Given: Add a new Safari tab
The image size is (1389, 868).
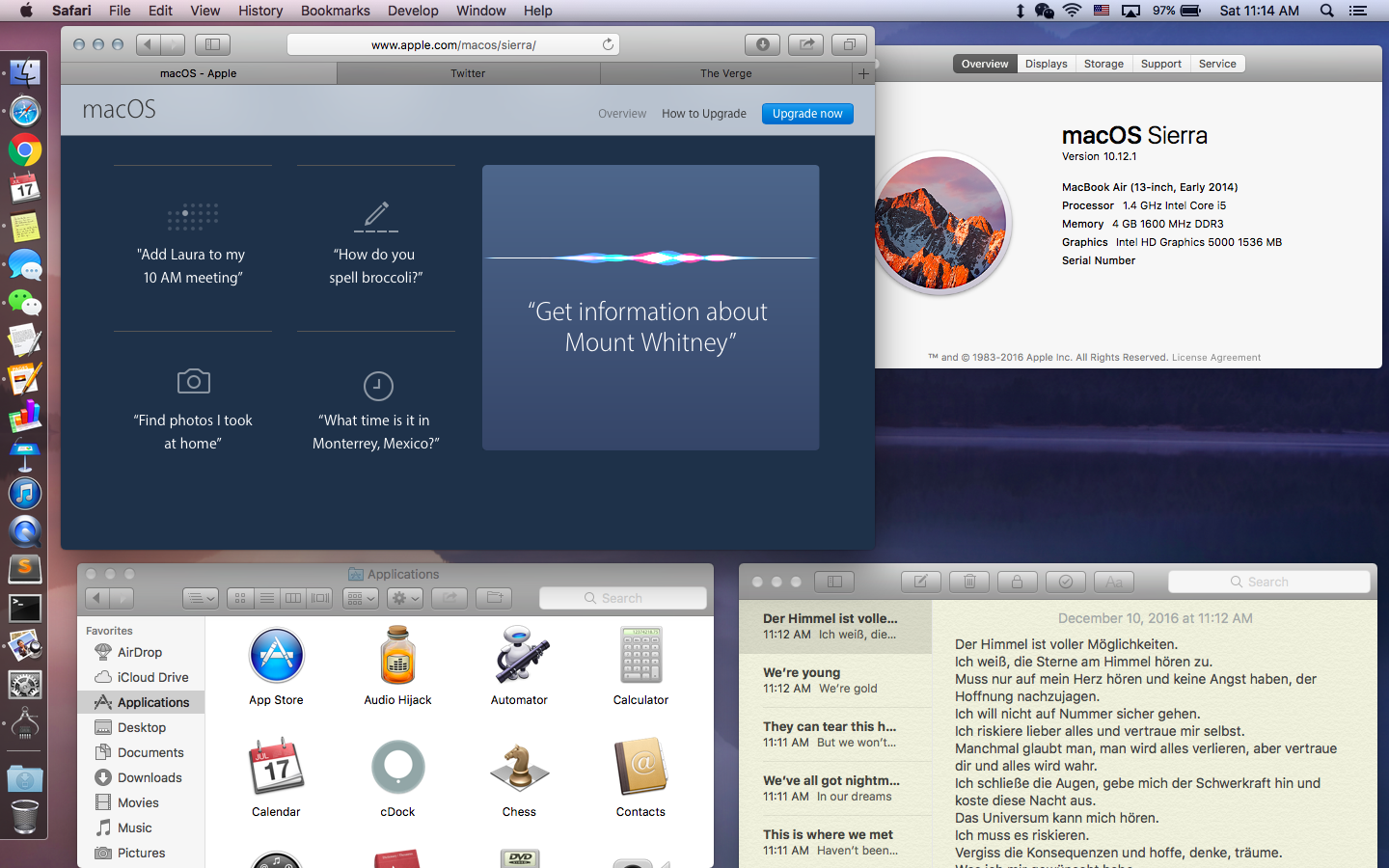Looking at the screenshot, I should pos(863,73).
